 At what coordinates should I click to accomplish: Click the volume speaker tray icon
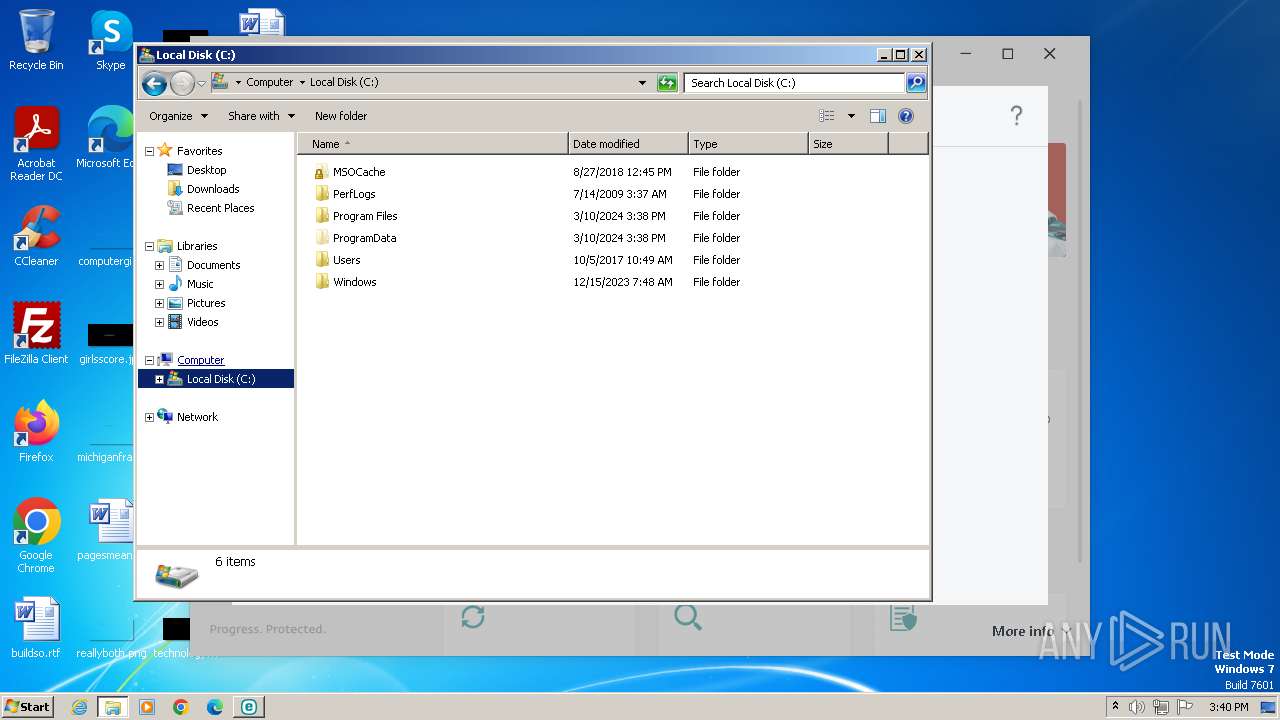[1137, 707]
